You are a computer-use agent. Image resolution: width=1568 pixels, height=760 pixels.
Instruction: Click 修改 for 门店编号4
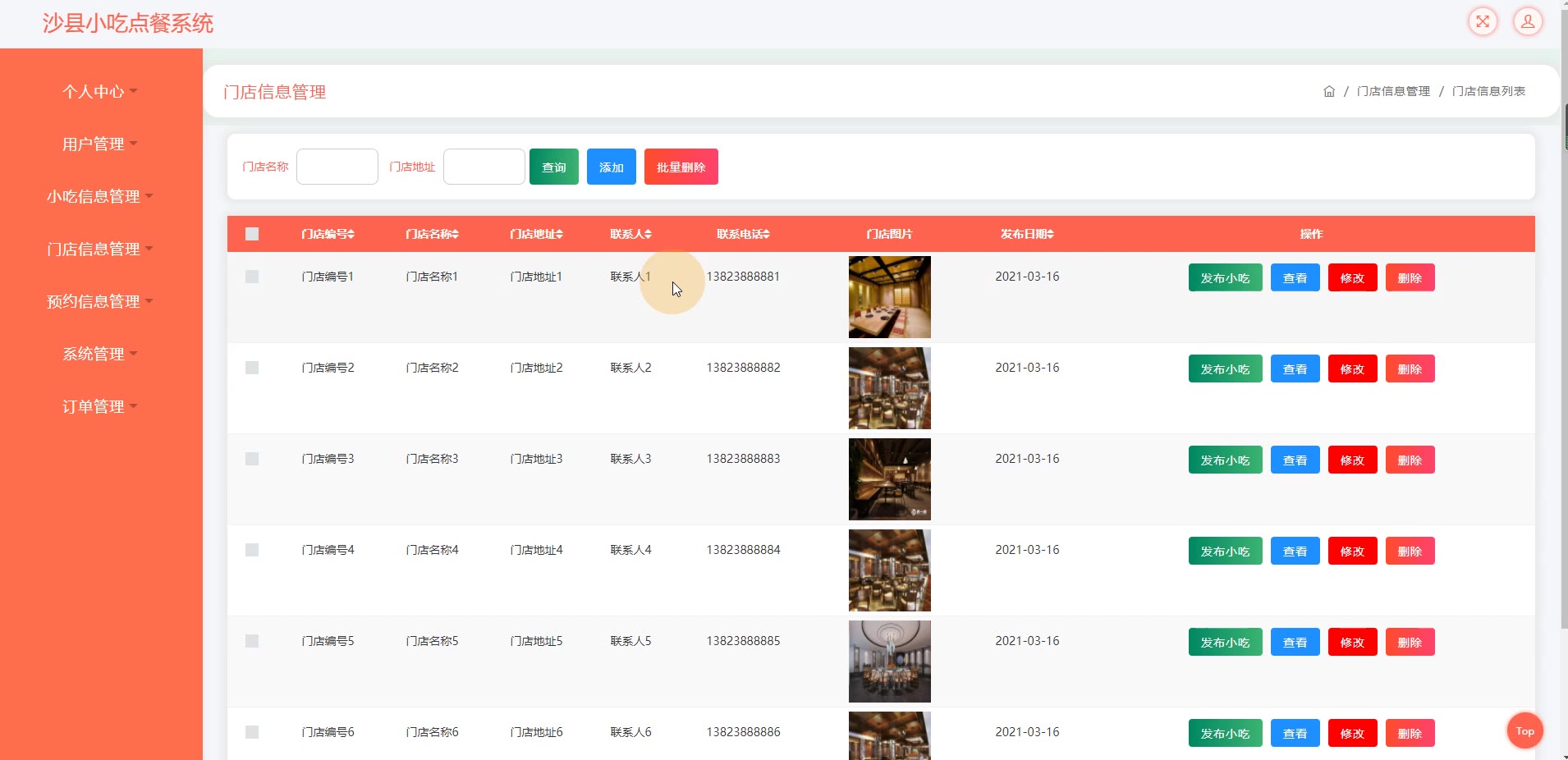click(x=1353, y=551)
